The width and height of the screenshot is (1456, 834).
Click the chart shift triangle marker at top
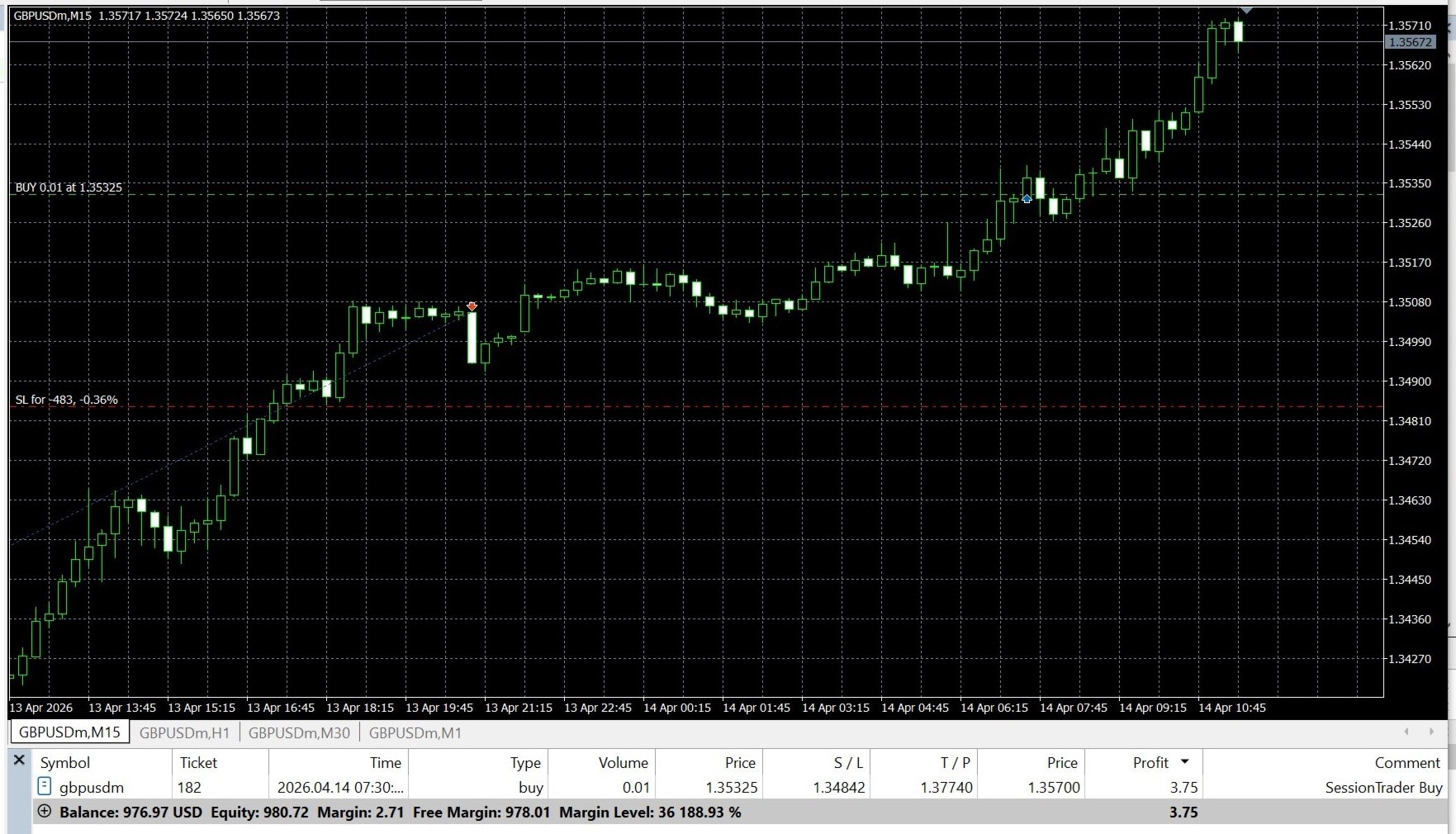tap(1246, 10)
